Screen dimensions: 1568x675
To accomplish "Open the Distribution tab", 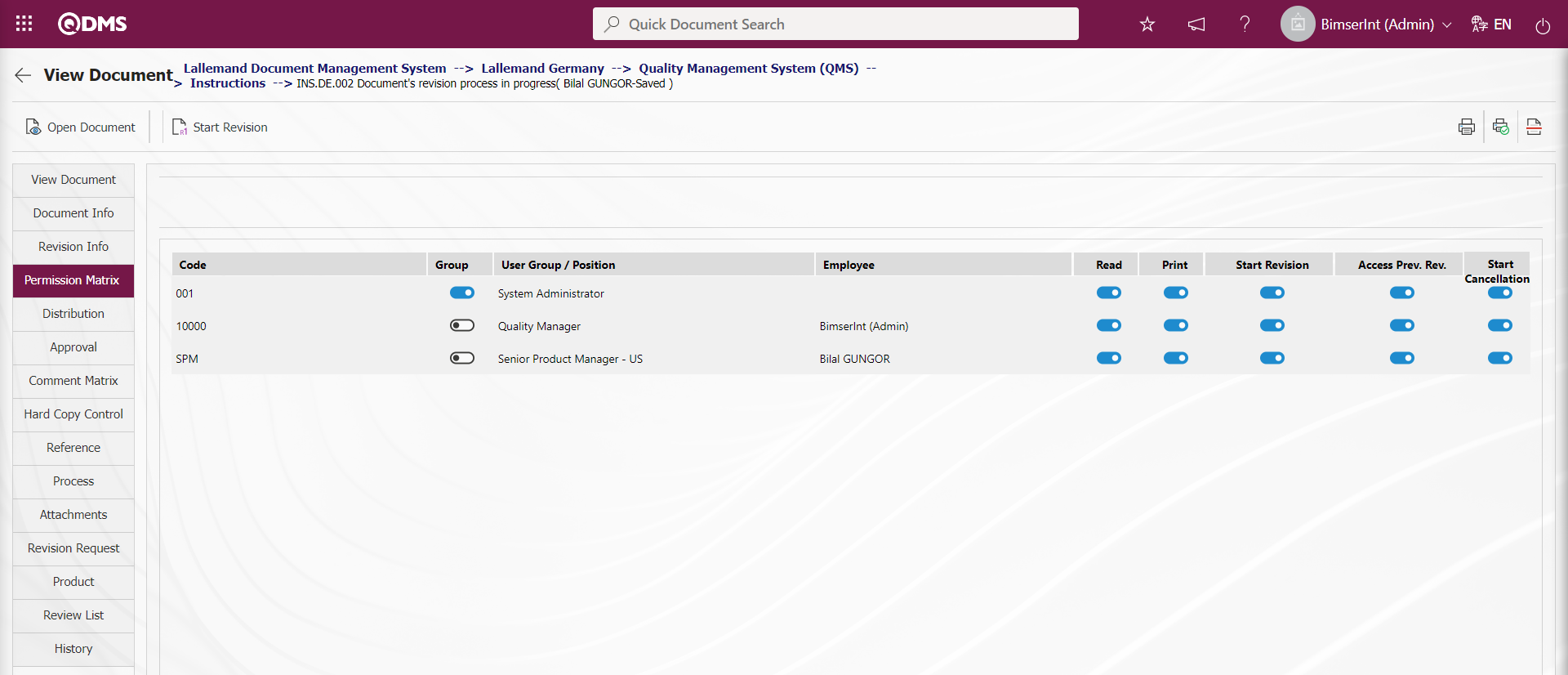I will (73, 314).
